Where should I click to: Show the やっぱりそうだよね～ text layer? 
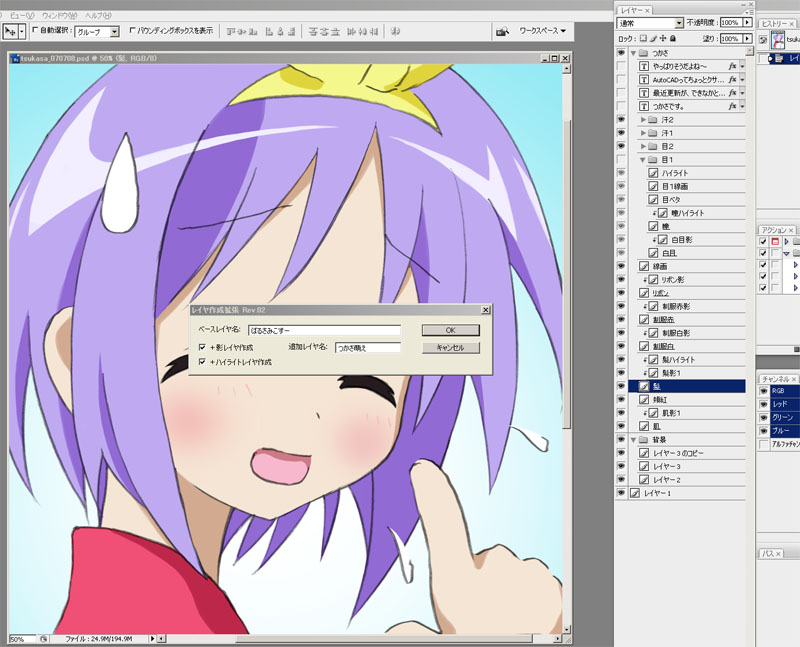[x=621, y=66]
